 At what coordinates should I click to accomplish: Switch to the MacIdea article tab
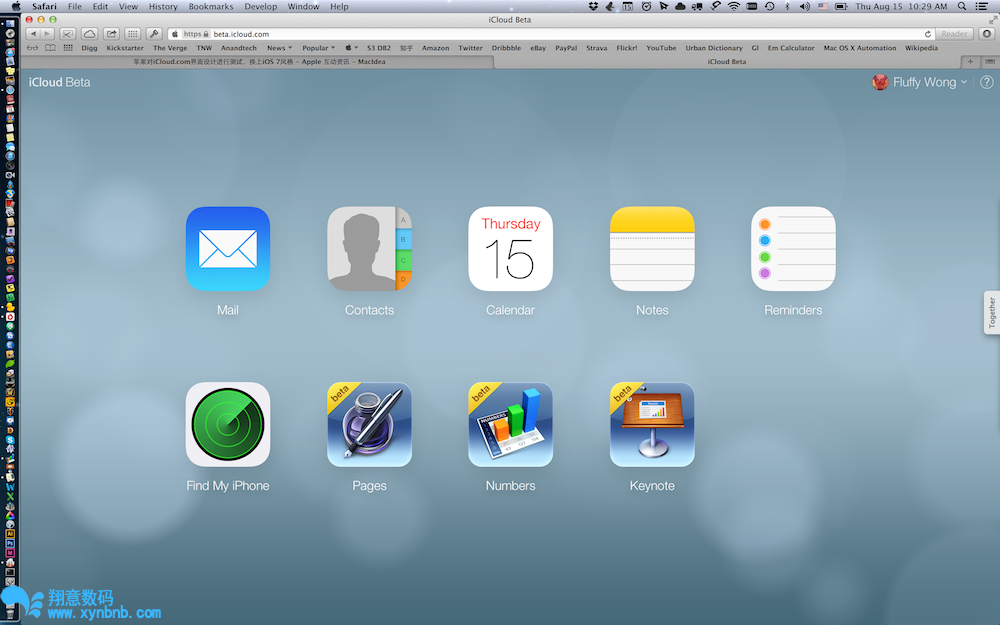pos(258,62)
